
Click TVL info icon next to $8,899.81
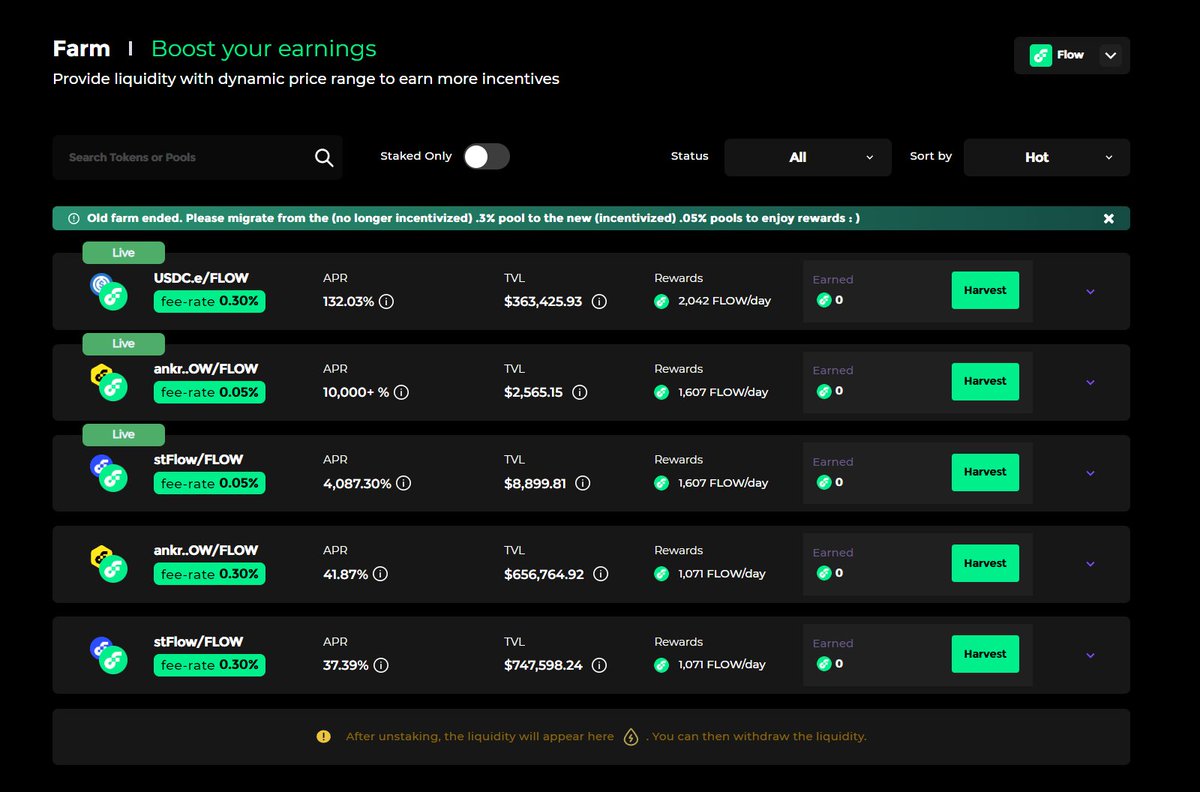pos(583,483)
